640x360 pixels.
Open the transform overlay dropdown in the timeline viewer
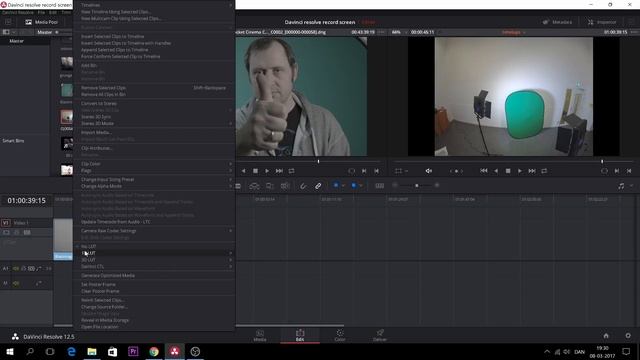click(407, 171)
